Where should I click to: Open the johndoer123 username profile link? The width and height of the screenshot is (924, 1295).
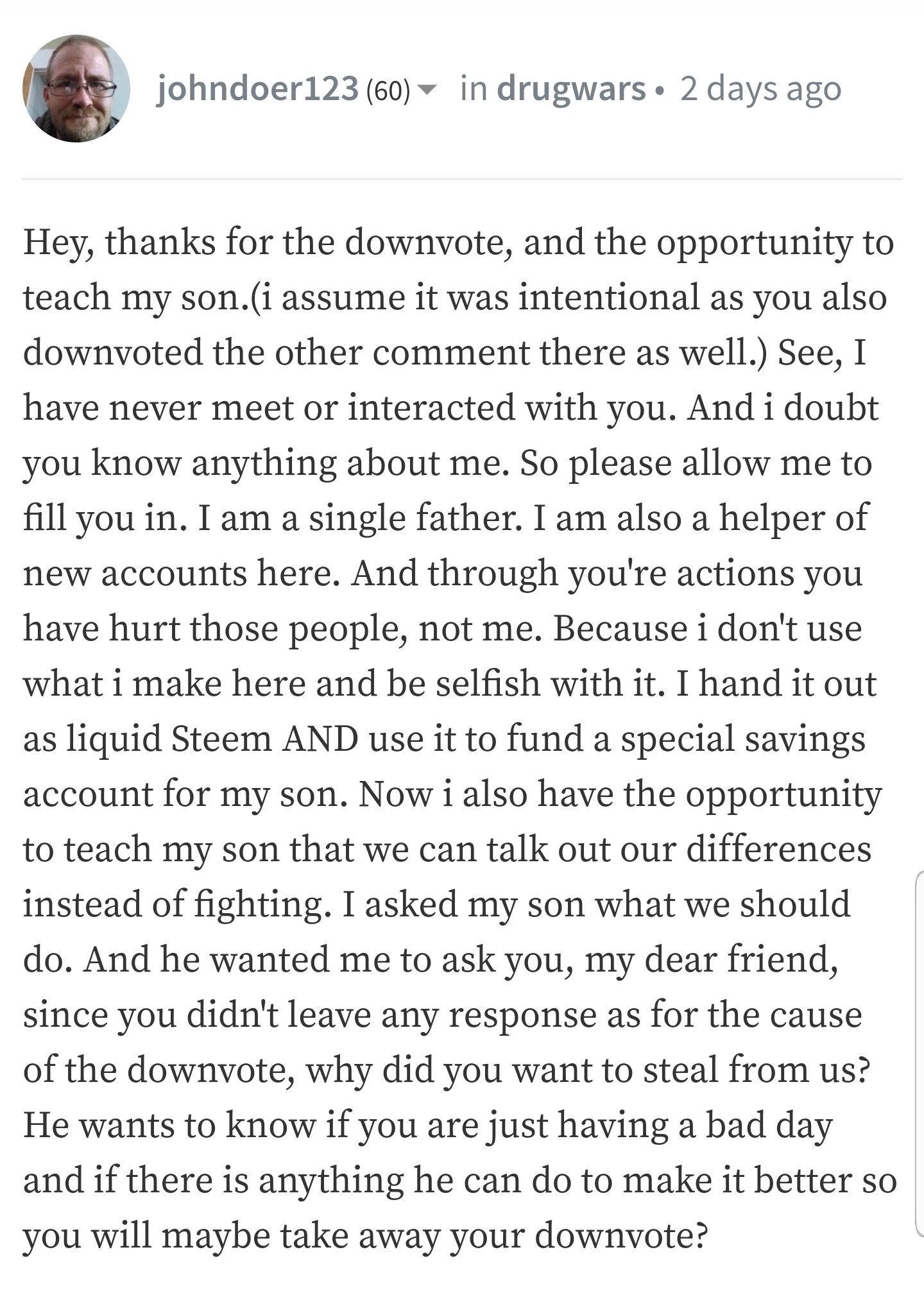tap(258, 88)
